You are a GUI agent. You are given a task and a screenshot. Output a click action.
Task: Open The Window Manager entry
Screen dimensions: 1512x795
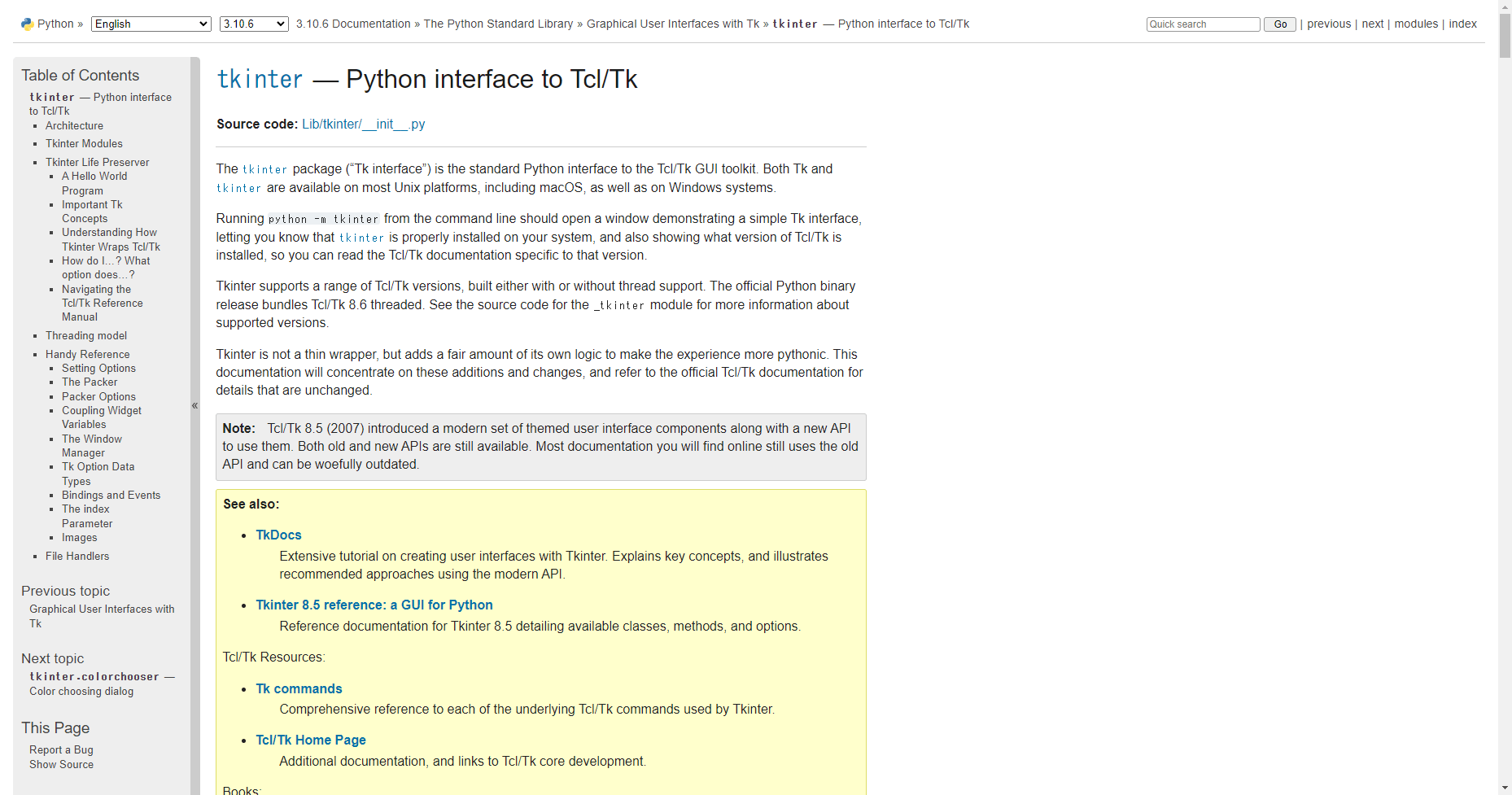[x=91, y=446]
